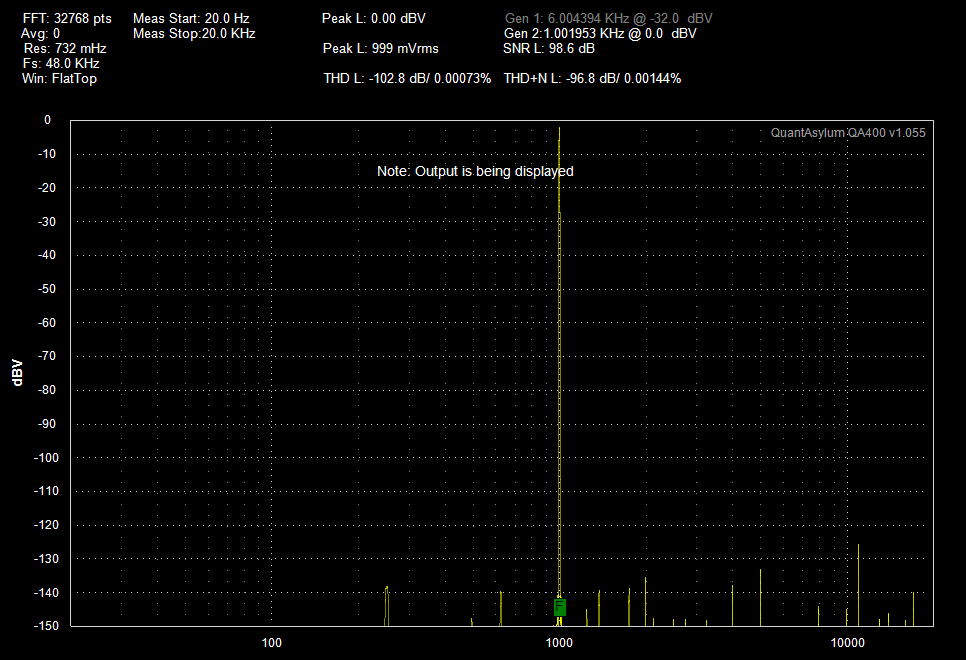The width and height of the screenshot is (966, 660).
Task: Click the '-100' dBV axis label
Action: (x=46, y=457)
